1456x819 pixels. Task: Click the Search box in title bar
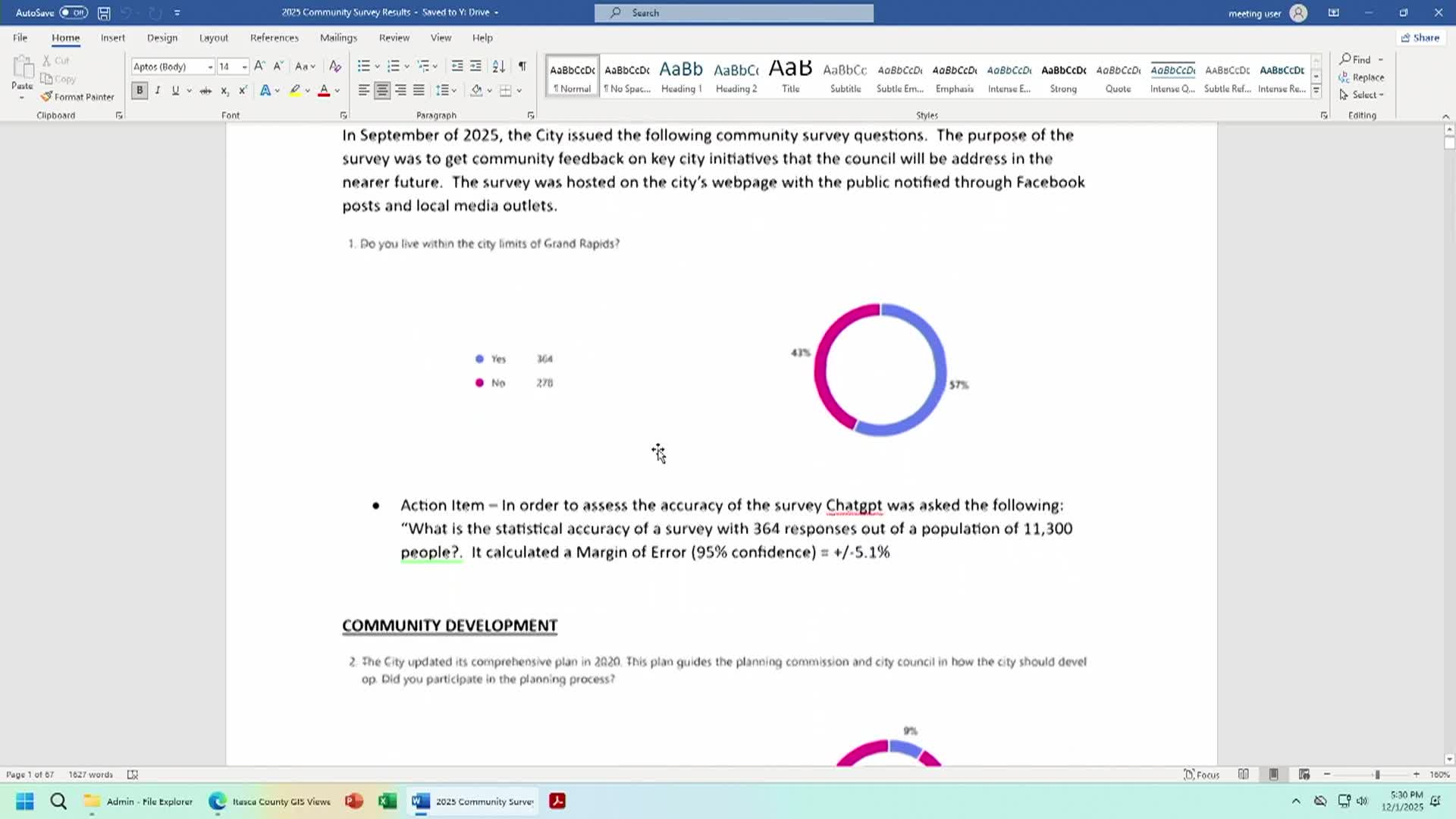click(x=733, y=13)
